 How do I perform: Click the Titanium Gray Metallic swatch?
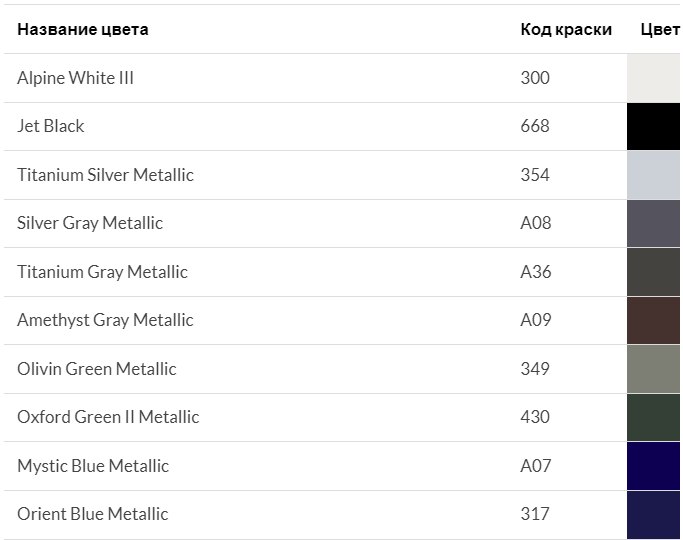654,272
